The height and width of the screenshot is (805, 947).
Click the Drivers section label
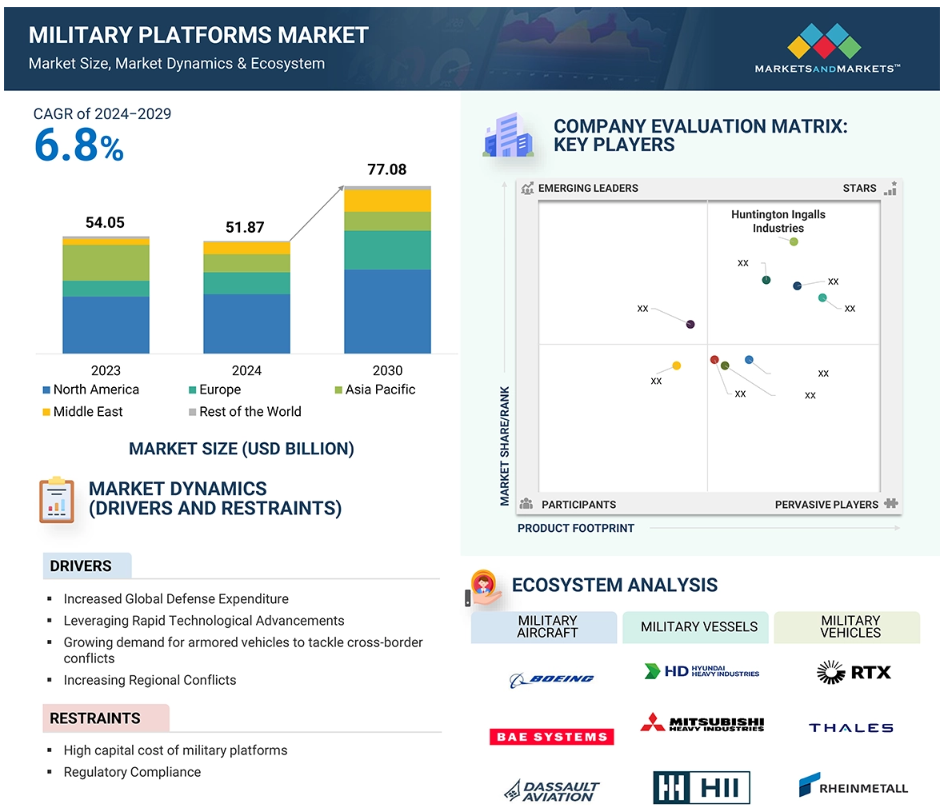pyautogui.click(x=87, y=566)
